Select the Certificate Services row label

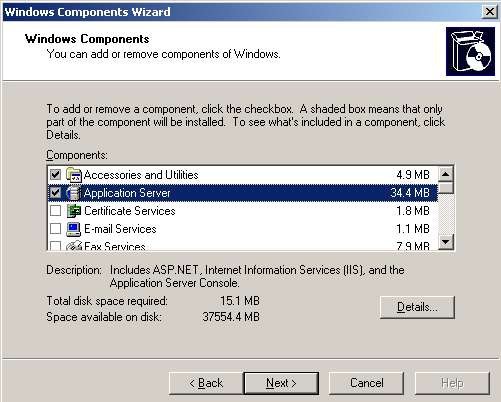pos(130,211)
